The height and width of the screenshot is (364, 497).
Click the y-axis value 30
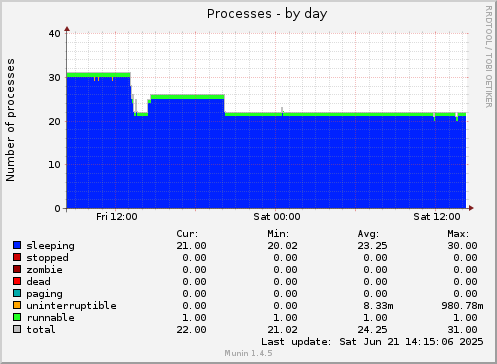click(54, 78)
